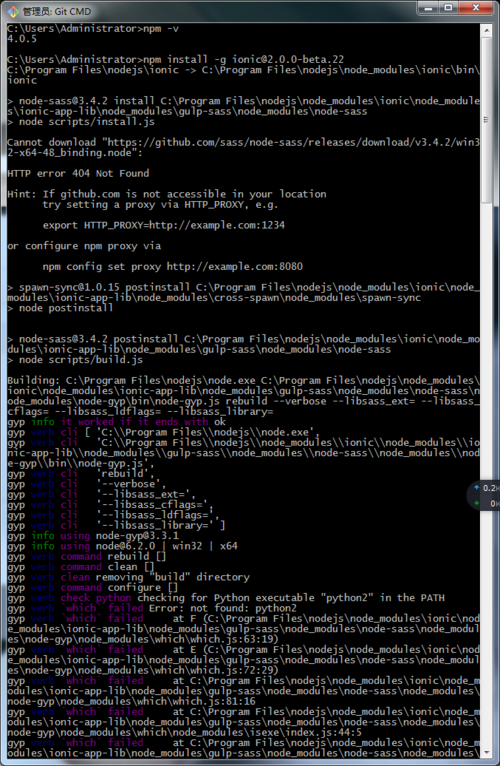Screen dimensions: 500x766
Task: Click 'gyp info using node@6.2.0 | win32 | x64'
Action: [x=122, y=546]
